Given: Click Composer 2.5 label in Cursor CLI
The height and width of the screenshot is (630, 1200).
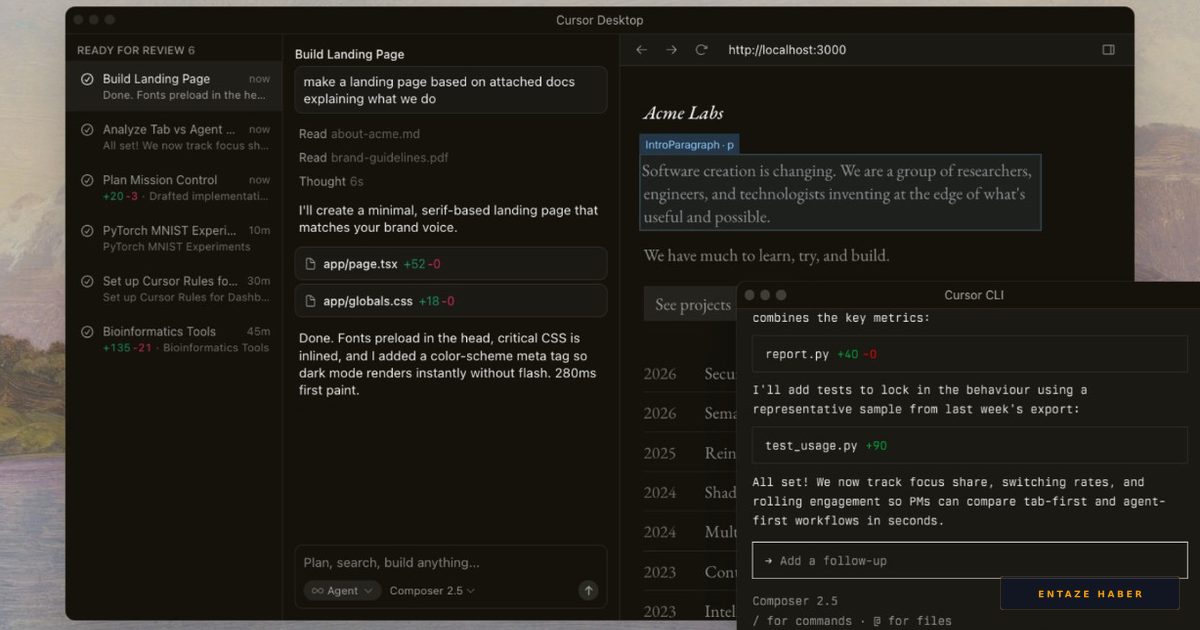Looking at the screenshot, I should (x=795, y=602).
